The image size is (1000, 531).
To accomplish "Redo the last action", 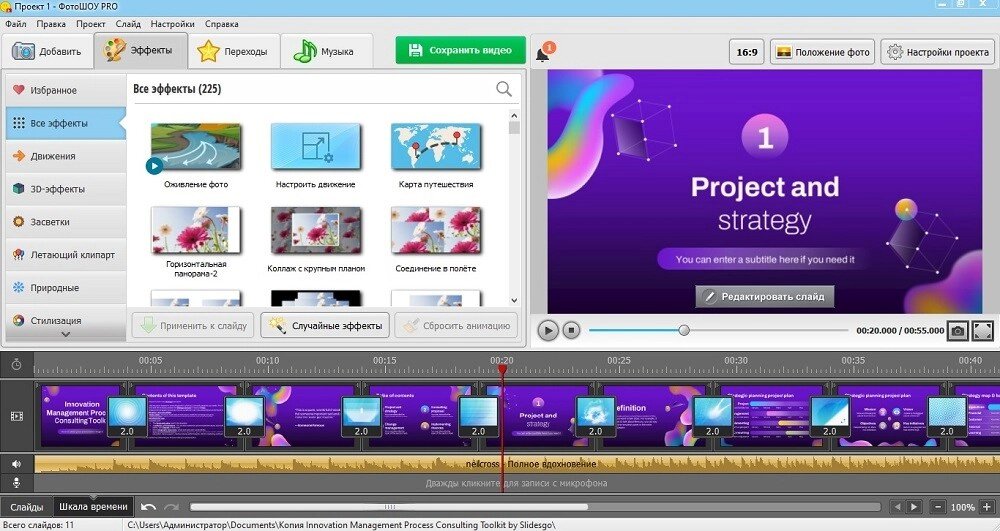I will click(172, 507).
